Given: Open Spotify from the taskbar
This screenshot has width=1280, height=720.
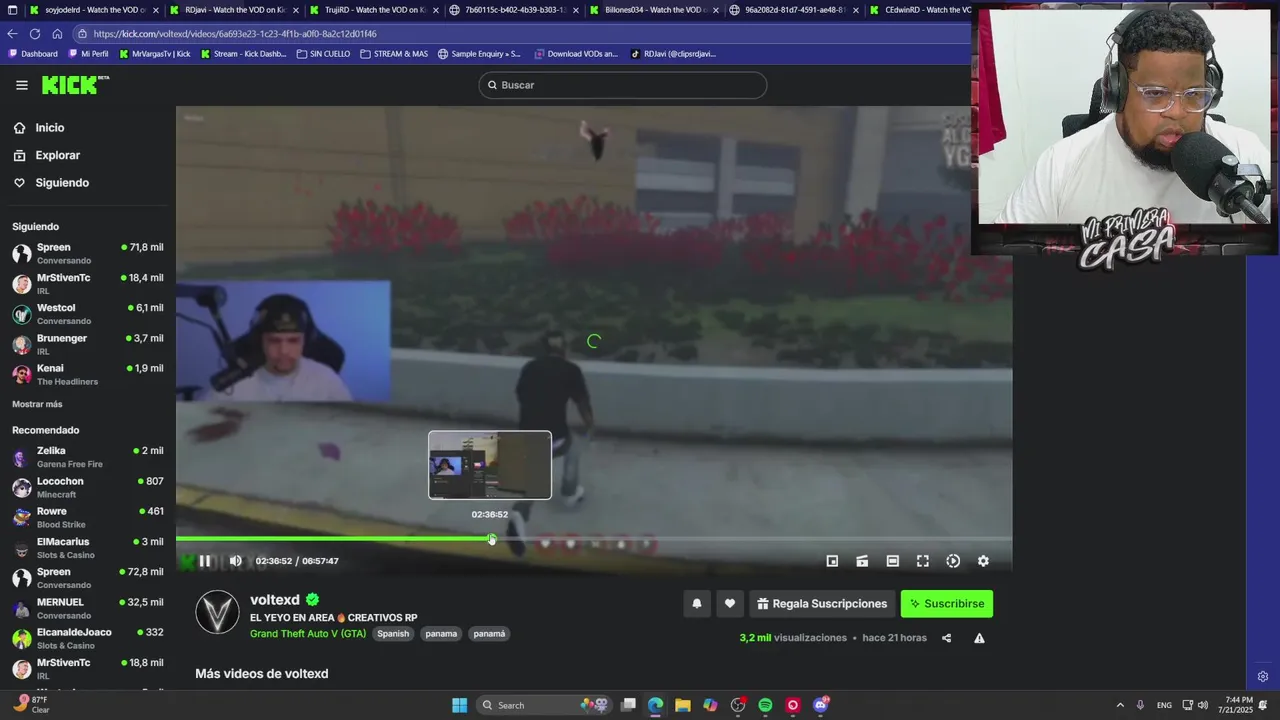Looking at the screenshot, I should (x=765, y=705).
